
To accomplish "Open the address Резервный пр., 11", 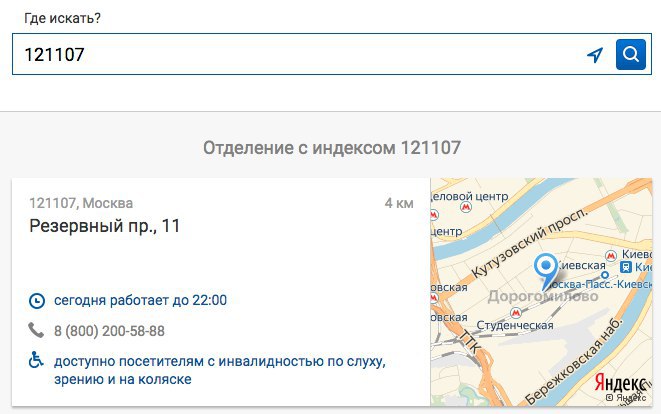I will coord(105,226).
